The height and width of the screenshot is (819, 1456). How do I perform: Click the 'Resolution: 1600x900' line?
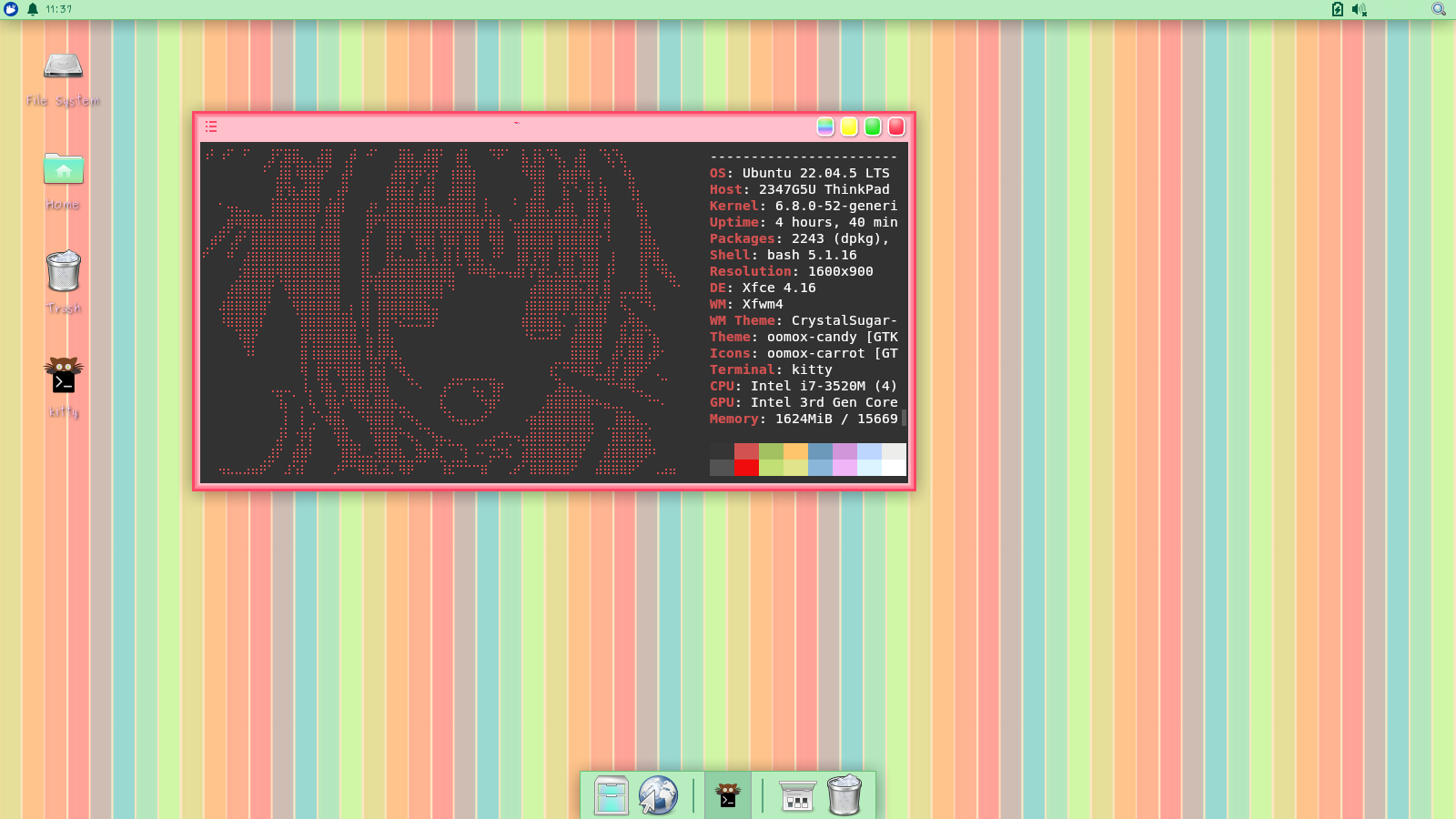tap(792, 271)
